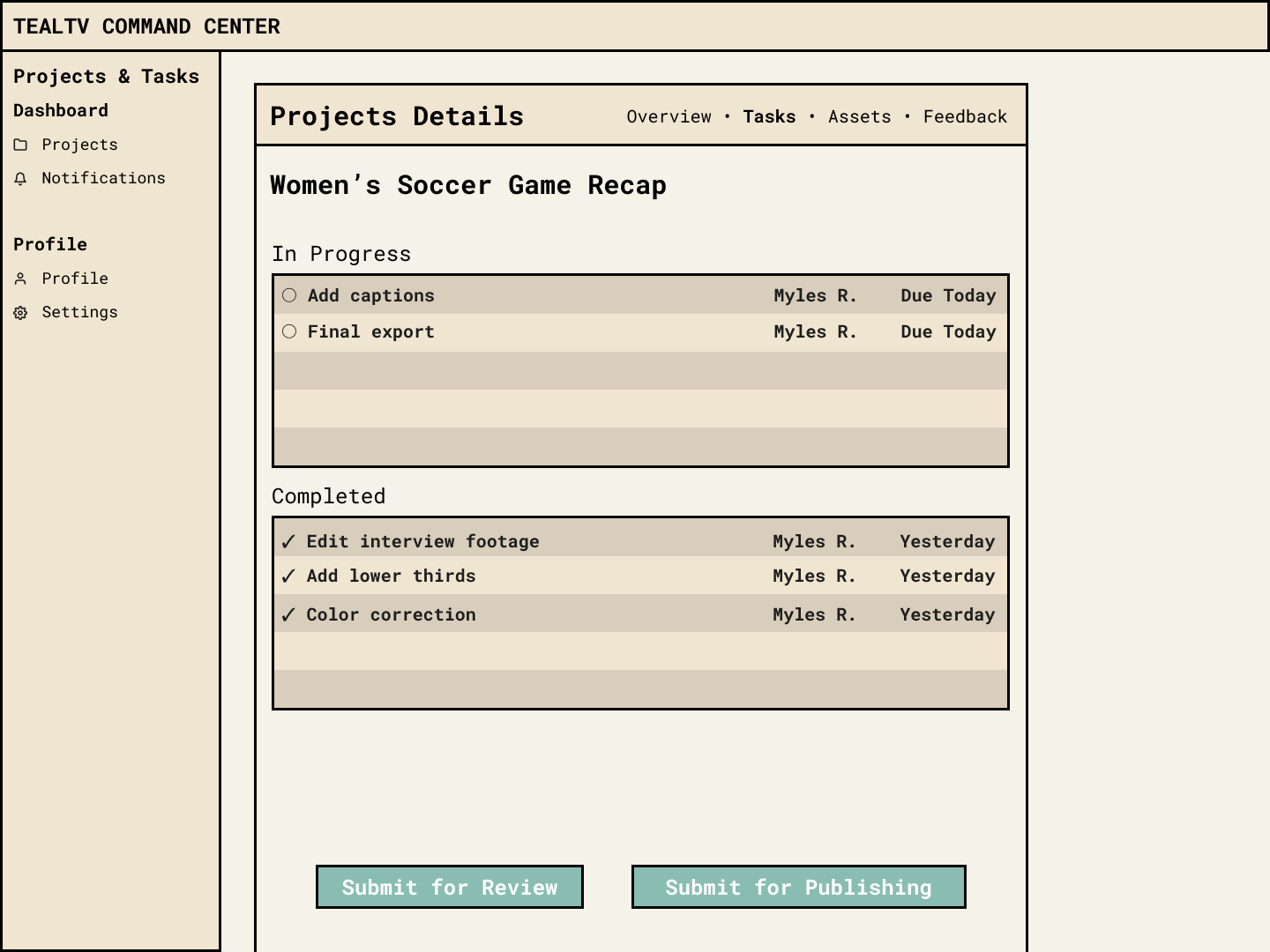This screenshot has width=1270, height=952.
Task: Click assignee Myles R. on Add captions row
Action: (x=816, y=295)
